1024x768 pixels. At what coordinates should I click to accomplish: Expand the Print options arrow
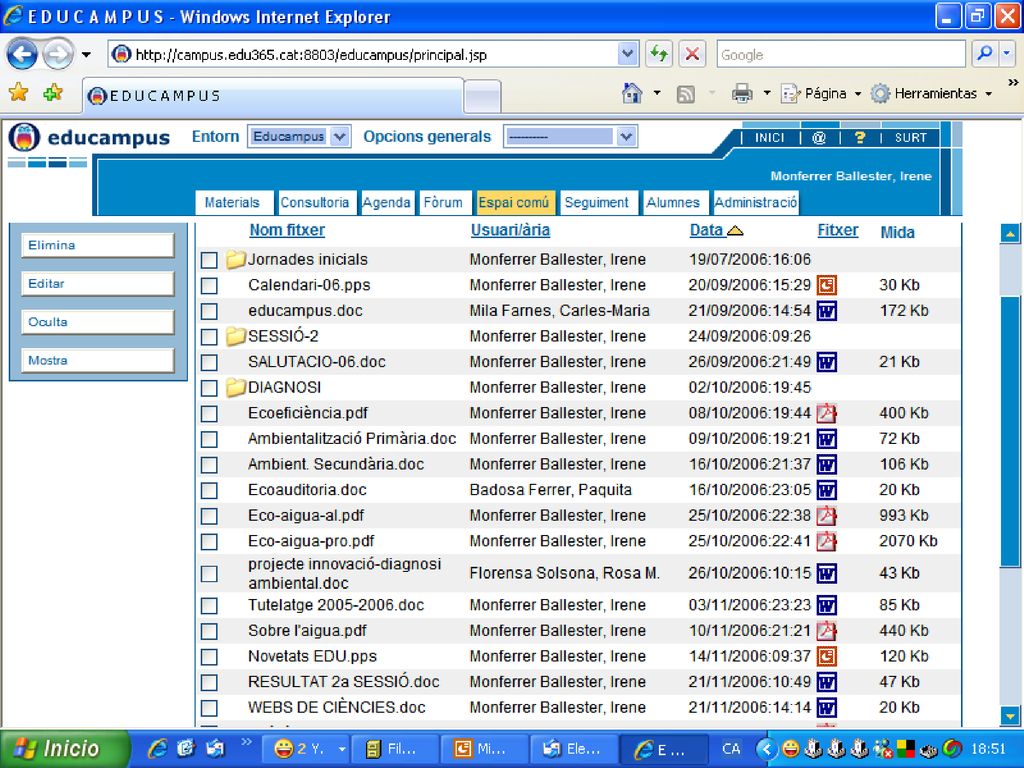[x=767, y=93]
